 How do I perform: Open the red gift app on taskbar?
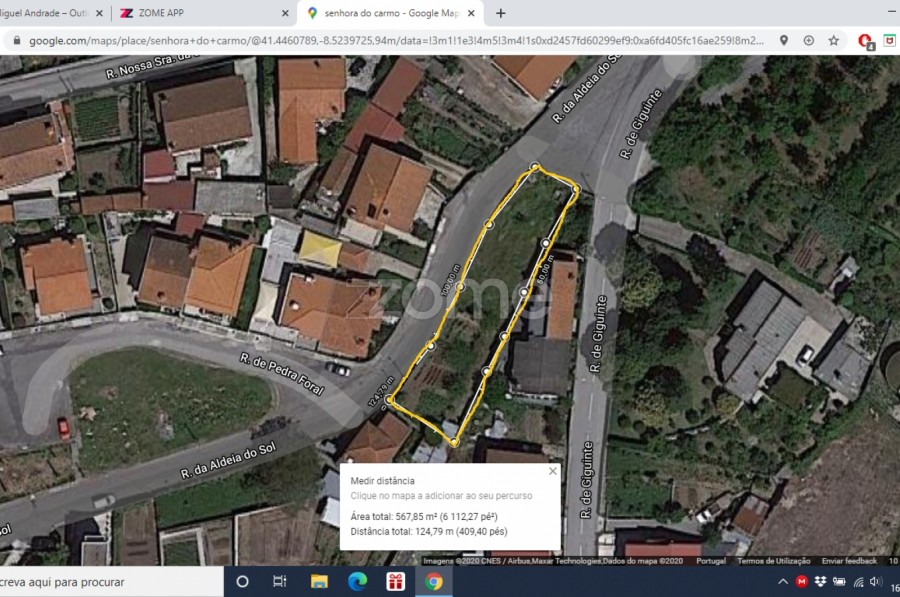pos(396,582)
